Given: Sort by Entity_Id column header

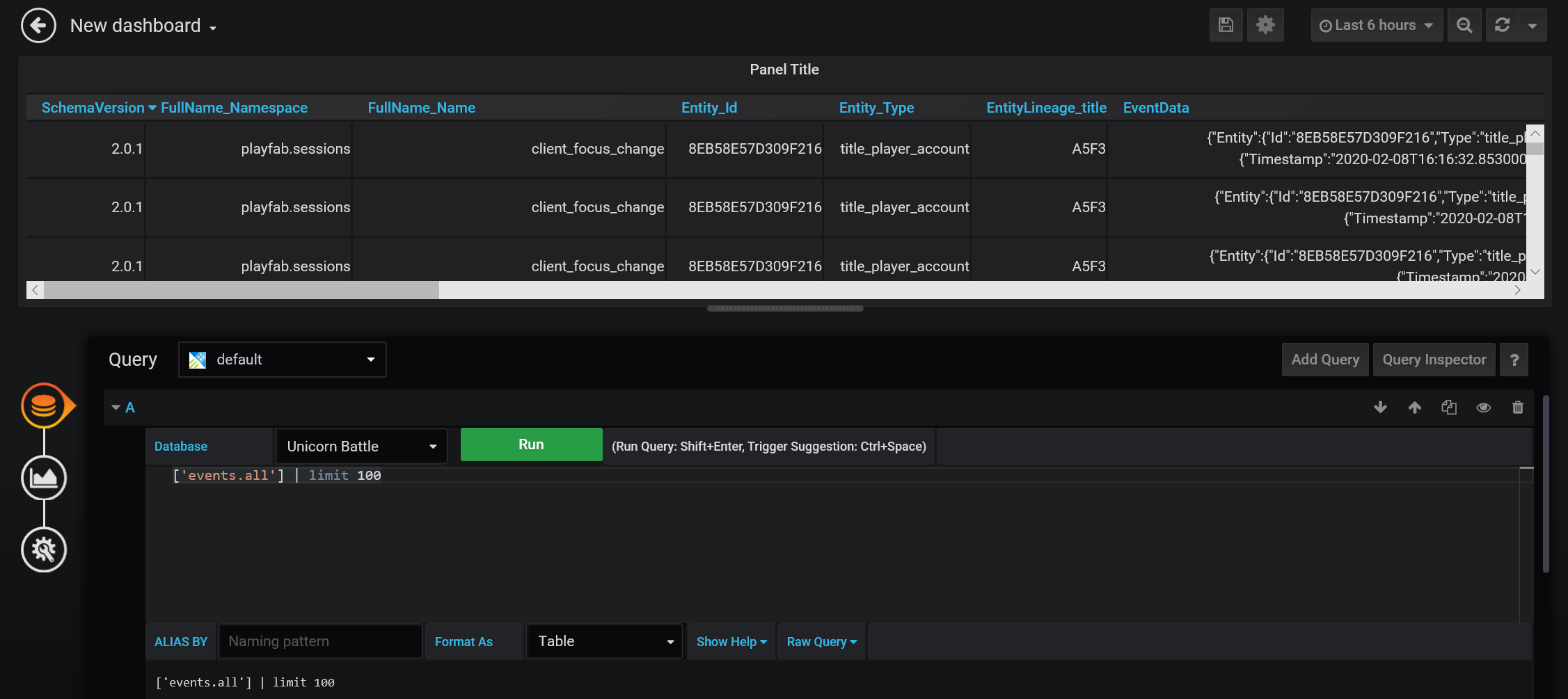Looking at the screenshot, I should pyautogui.click(x=709, y=108).
